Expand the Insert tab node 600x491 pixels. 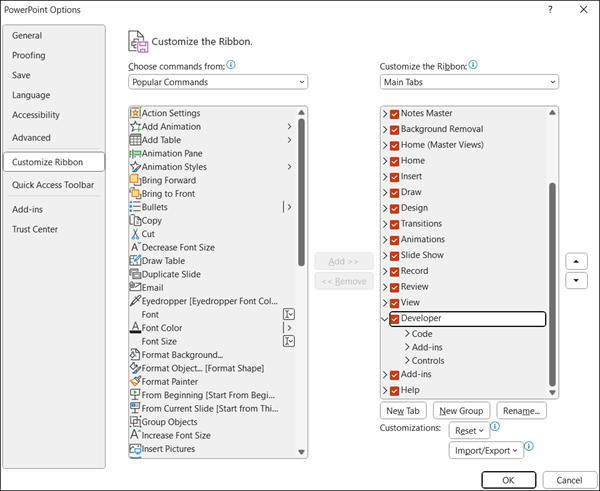click(385, 177)
